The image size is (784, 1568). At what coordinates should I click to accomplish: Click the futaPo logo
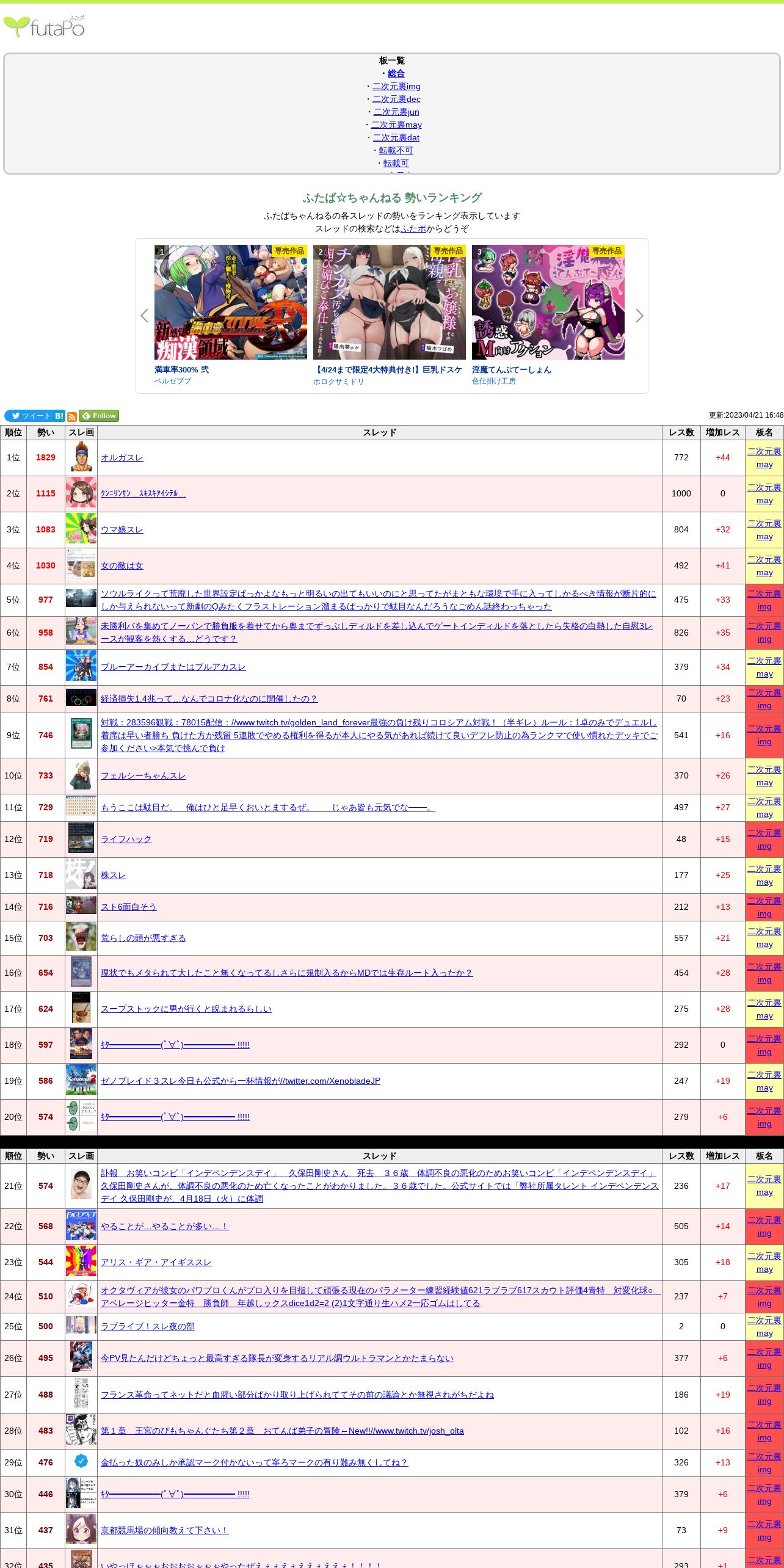pos(44,27)
